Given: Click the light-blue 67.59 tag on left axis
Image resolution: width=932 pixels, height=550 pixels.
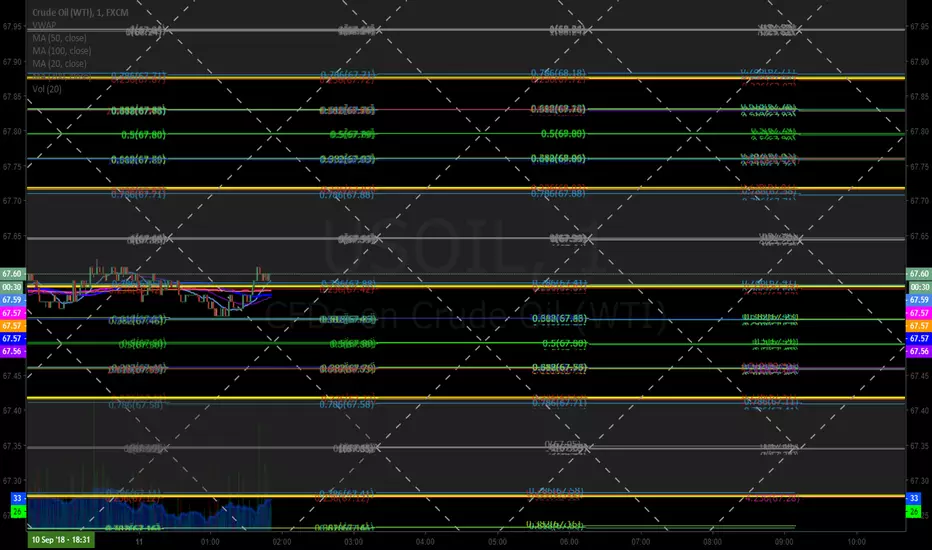Looking at the screenshot, I should (12, 300).
